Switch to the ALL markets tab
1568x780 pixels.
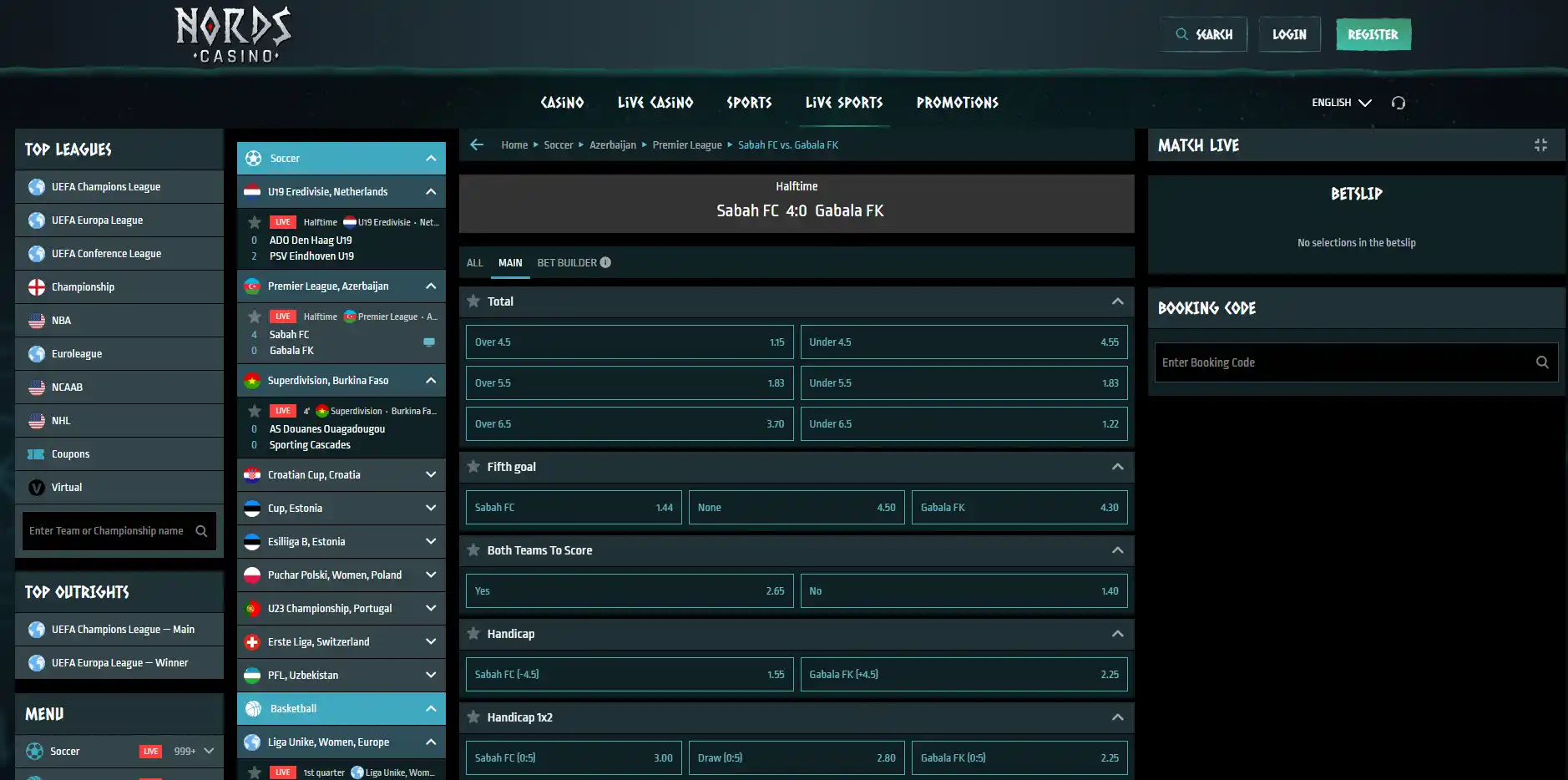click(474, 263)
